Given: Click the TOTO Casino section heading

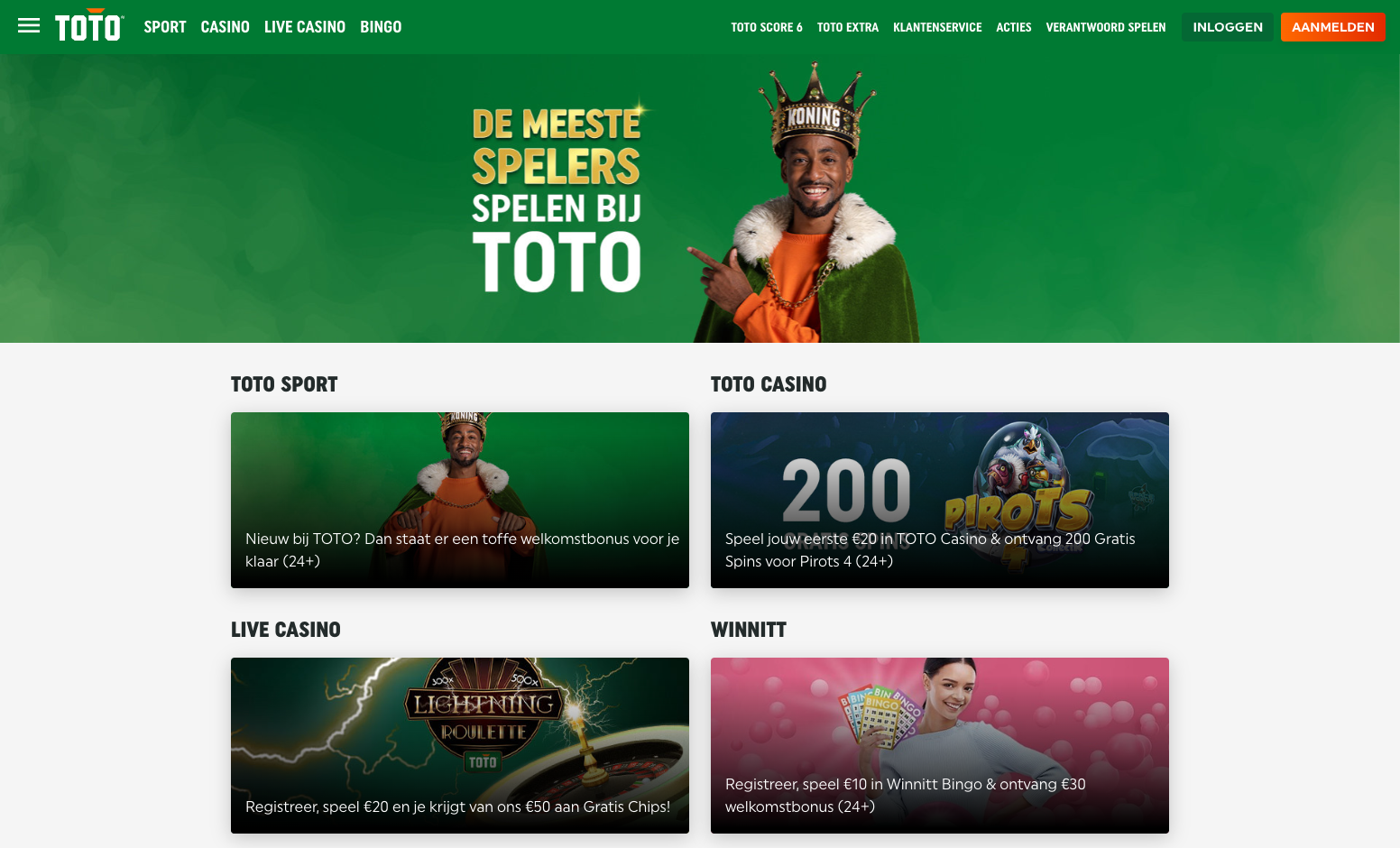Looking at the screenshot, I should point(769,384).
